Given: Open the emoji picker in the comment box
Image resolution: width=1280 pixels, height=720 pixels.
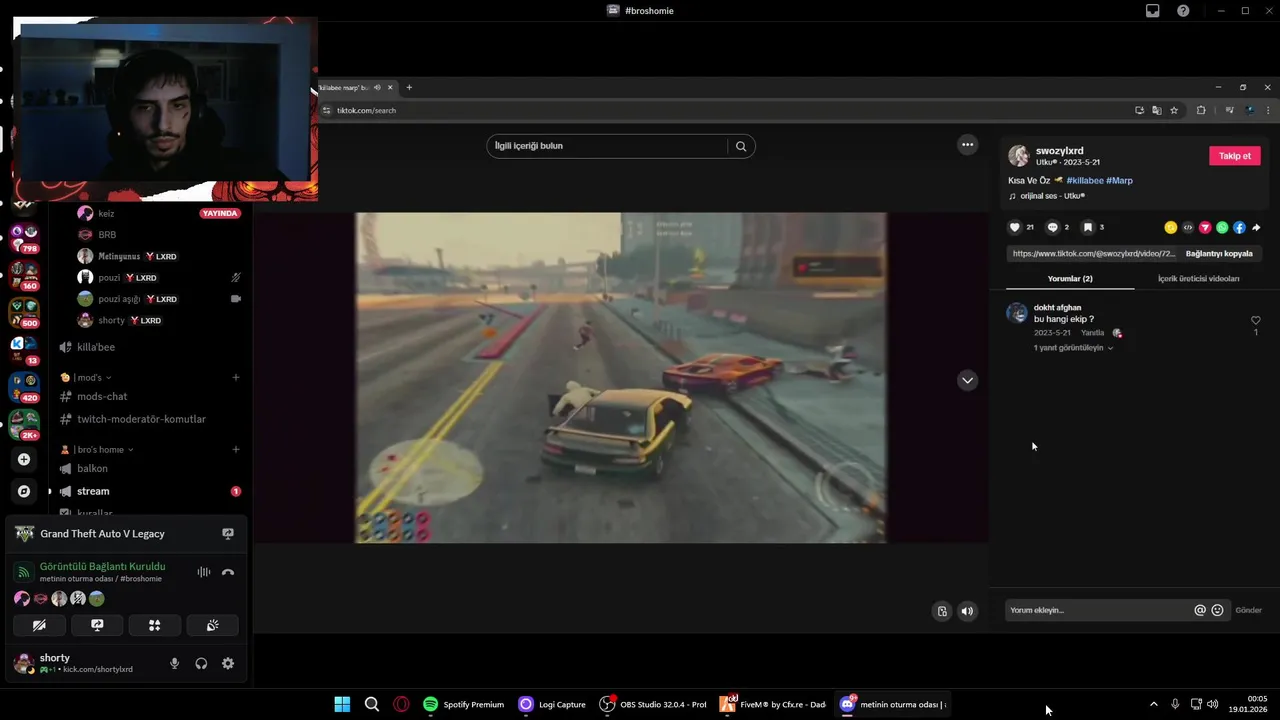Looking at the screenshot, I should pyautogui.click(x=1217, y=610).
